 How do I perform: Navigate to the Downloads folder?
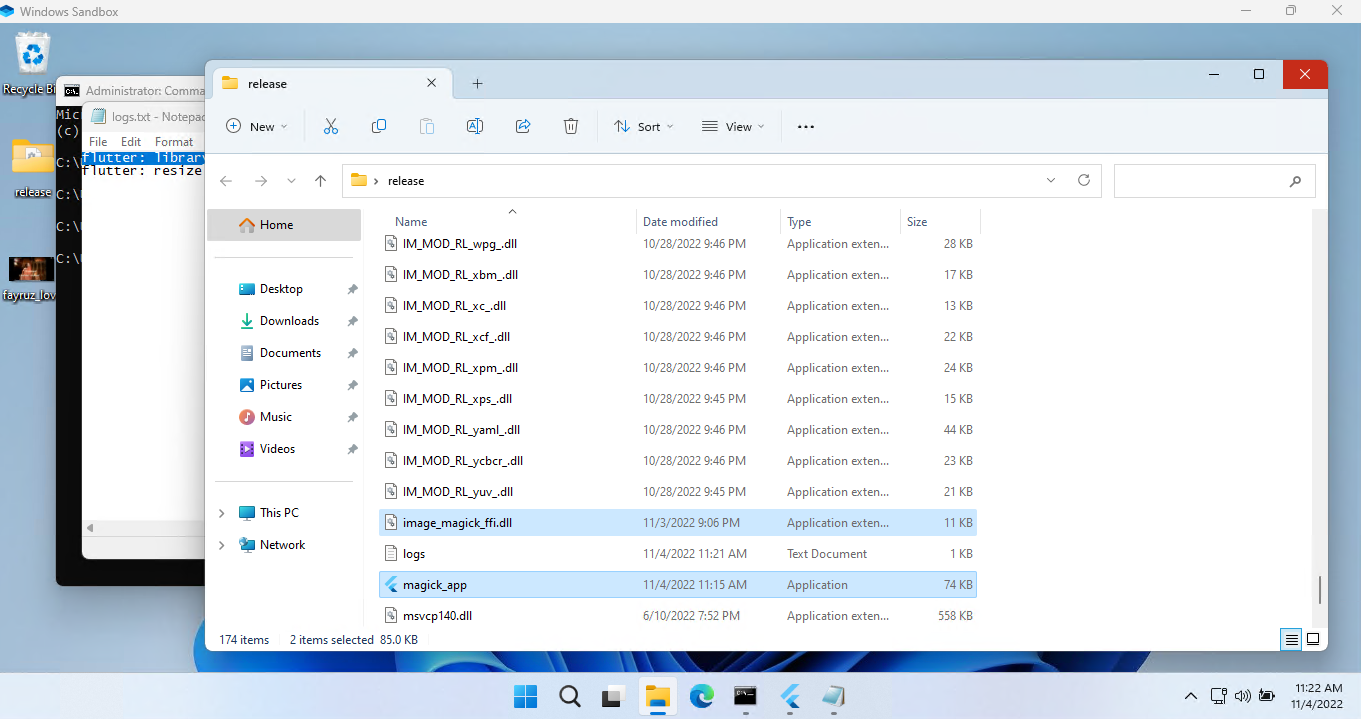[289, 320]
